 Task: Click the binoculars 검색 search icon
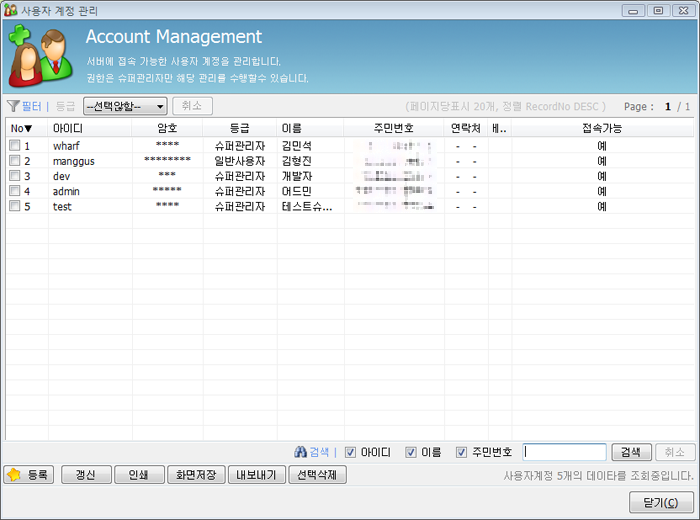coord(300,452)
